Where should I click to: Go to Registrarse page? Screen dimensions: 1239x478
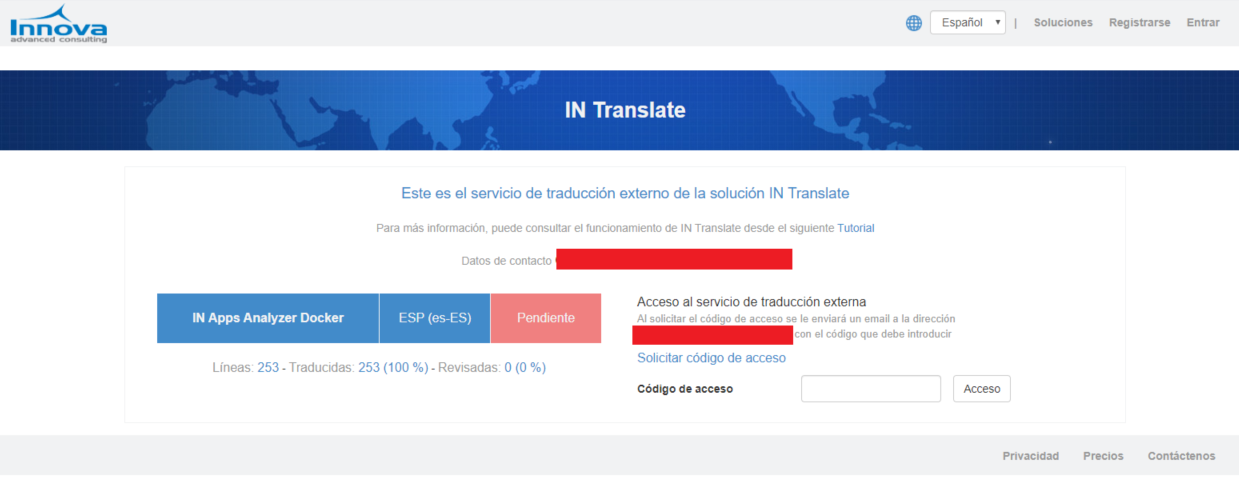(x=1139, y=23)
